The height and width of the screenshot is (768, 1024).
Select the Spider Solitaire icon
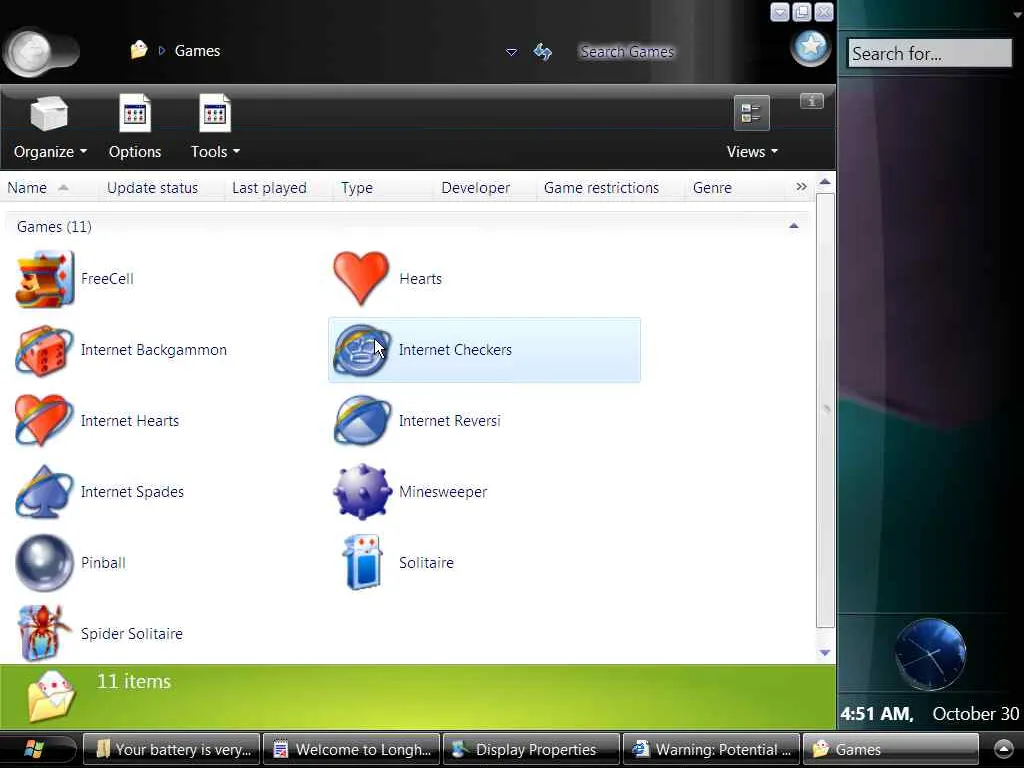tap(44, 633)
